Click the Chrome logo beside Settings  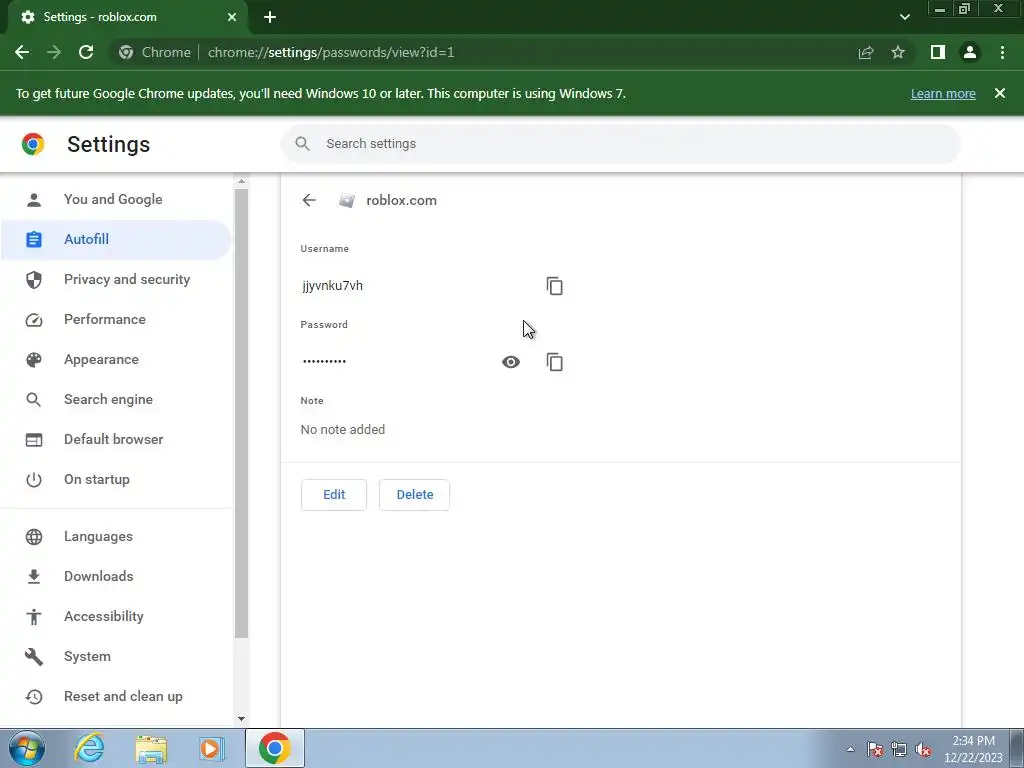point(33,144)
